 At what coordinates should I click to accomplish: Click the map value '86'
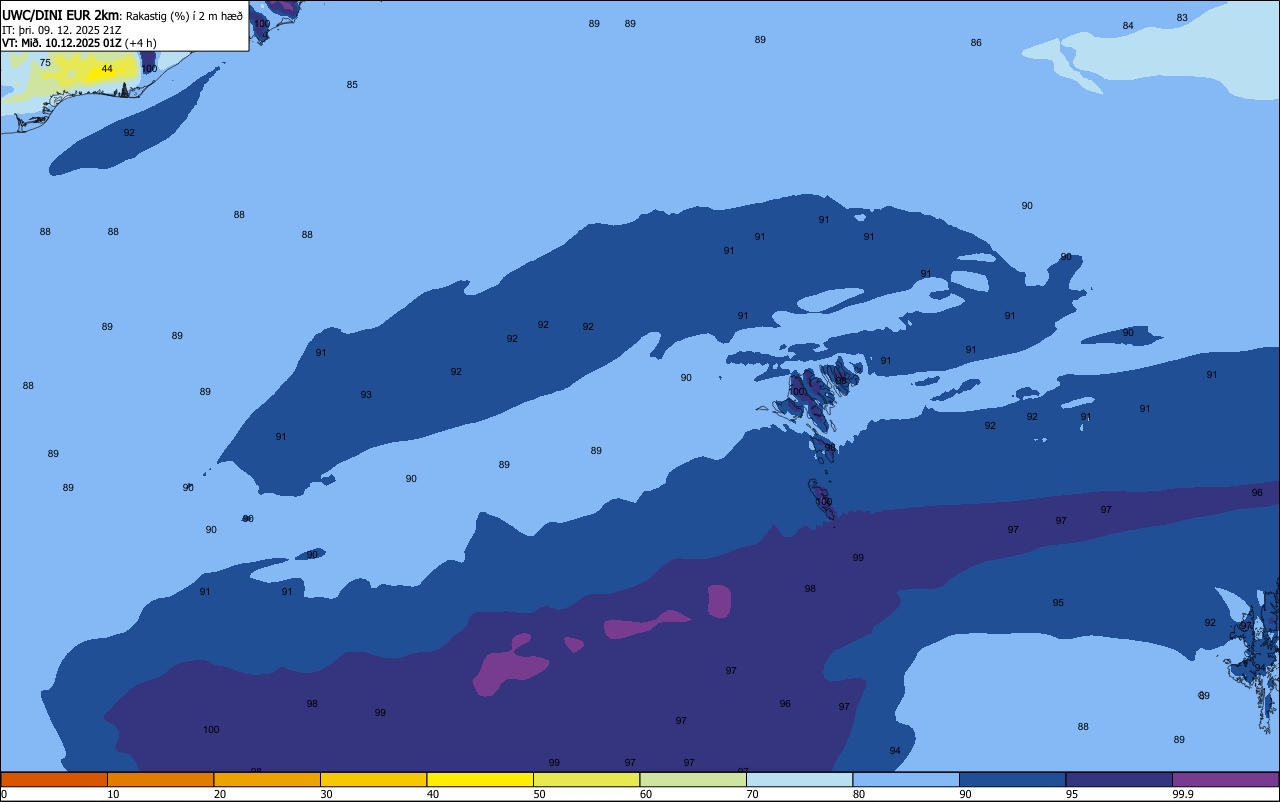coord(976,43)
